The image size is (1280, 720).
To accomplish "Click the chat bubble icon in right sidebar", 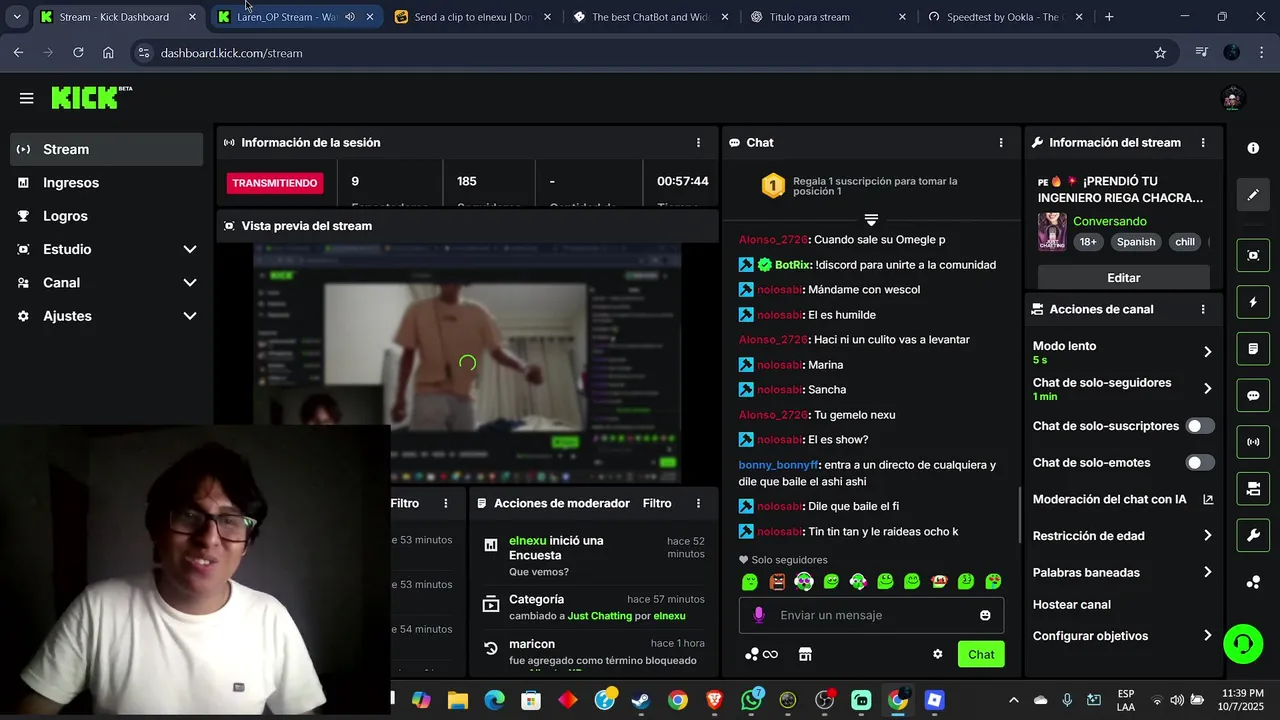I will tap(1253, 395).
